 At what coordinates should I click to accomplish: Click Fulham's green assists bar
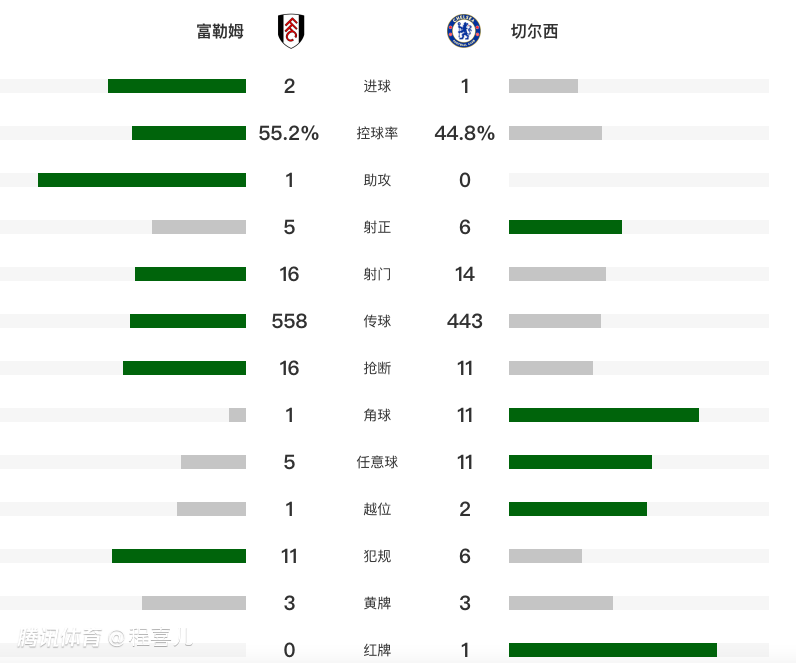point(142,180)
